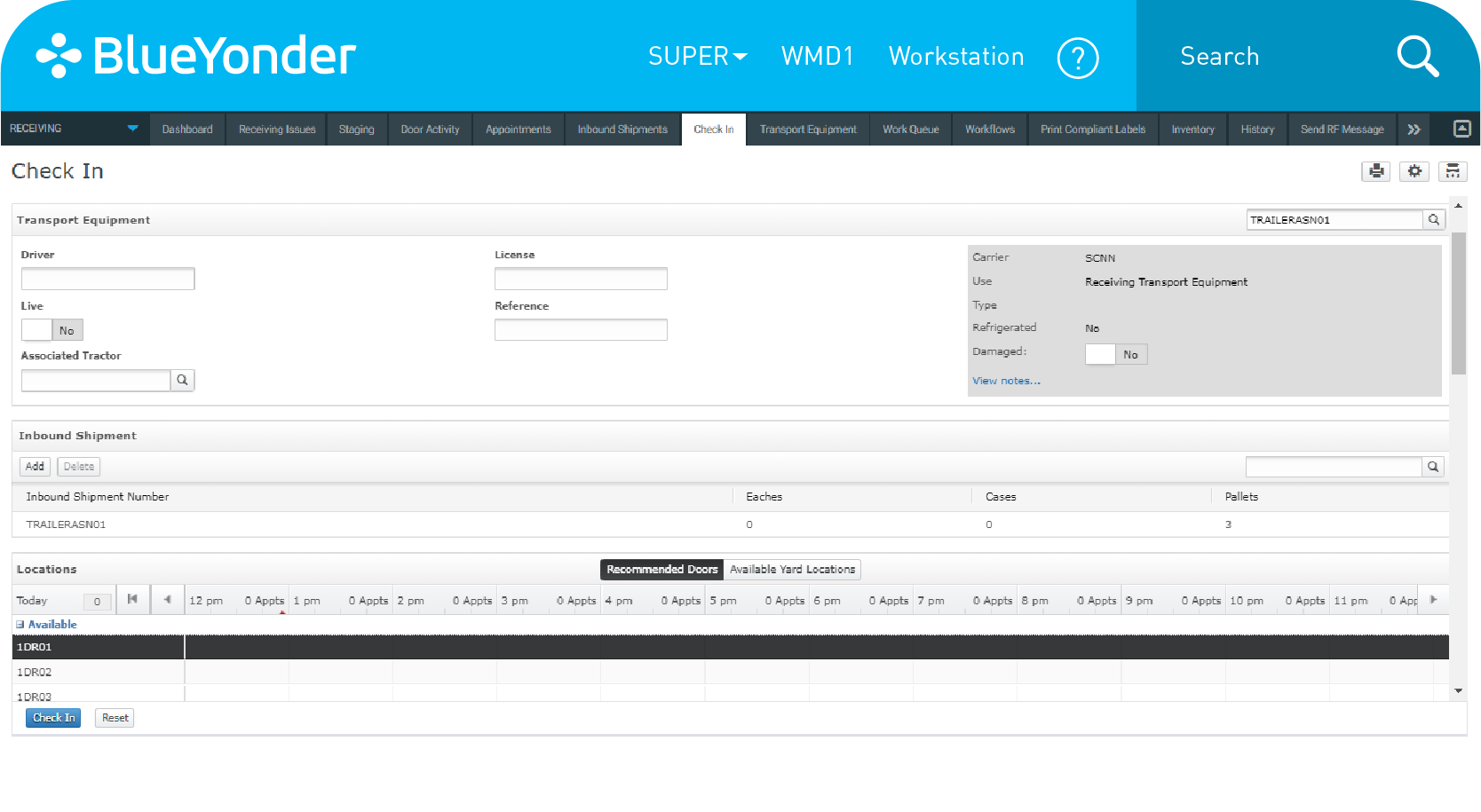Click the Associated Tractor input field
The image size is (1481, 812).
(x=96, y=381)
